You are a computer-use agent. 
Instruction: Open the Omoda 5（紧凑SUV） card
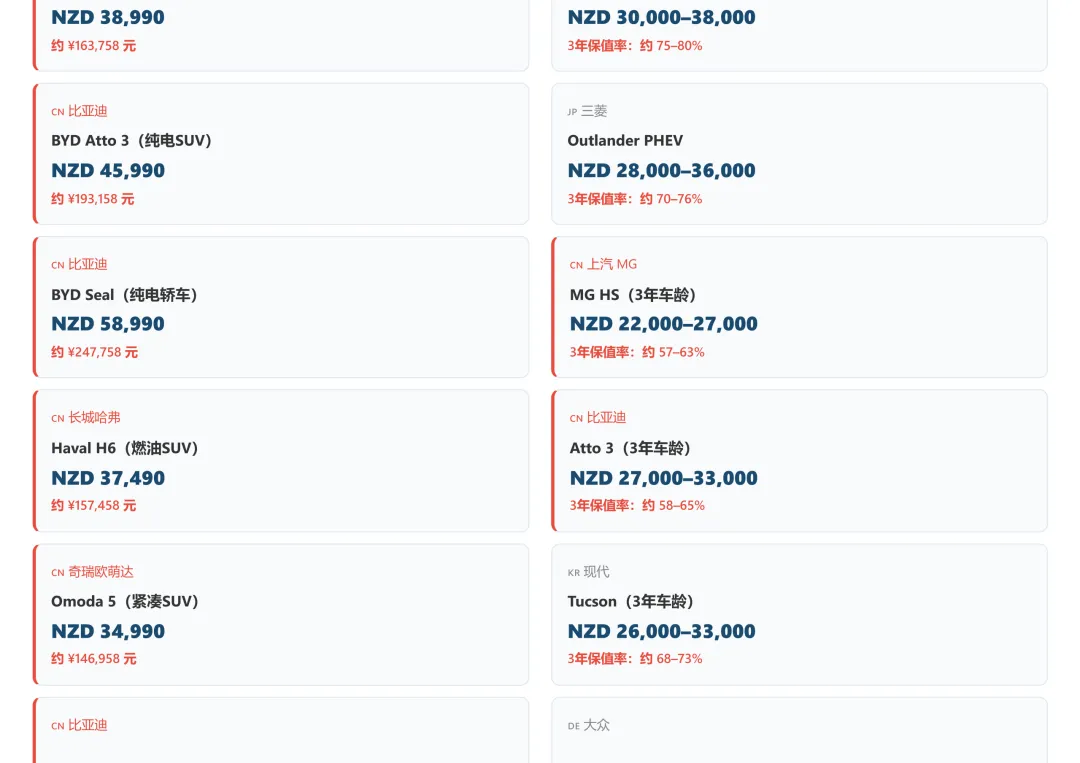click(125, 602)
